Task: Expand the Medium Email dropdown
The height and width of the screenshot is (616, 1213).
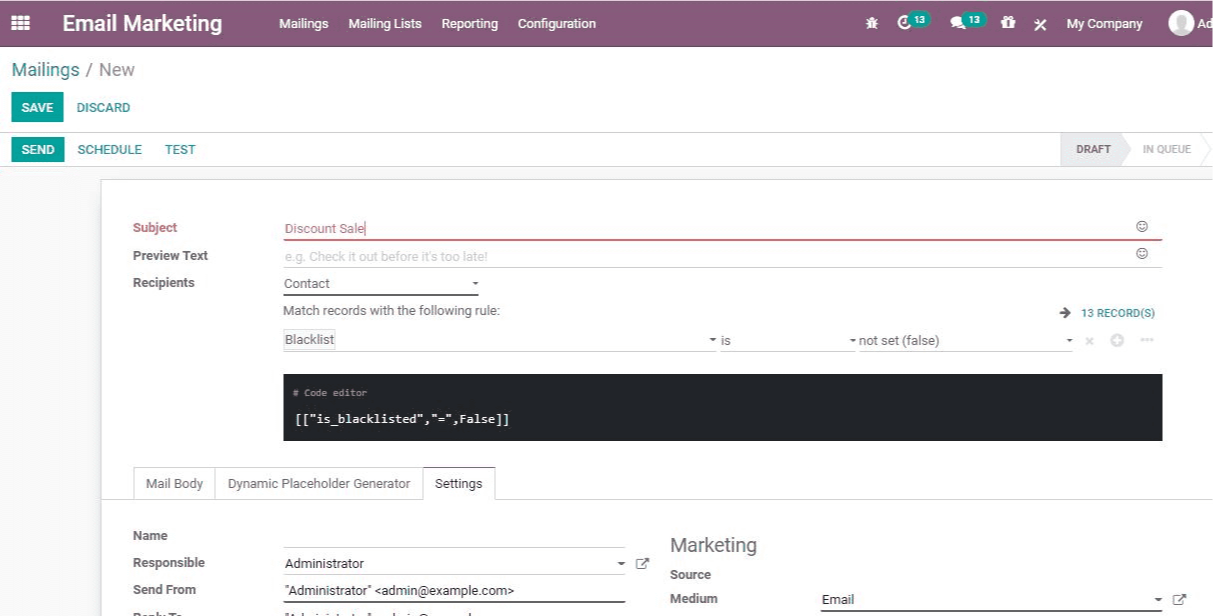Action: [1158, 600]
